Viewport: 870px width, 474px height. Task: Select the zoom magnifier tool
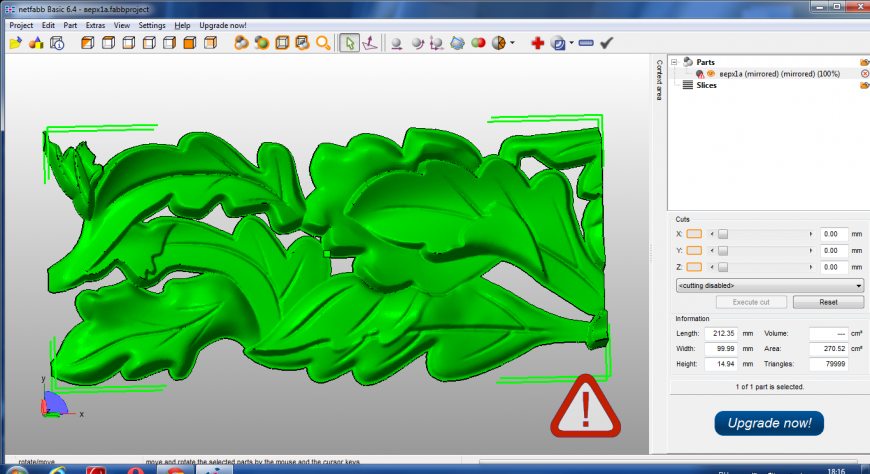click(323, 43)
